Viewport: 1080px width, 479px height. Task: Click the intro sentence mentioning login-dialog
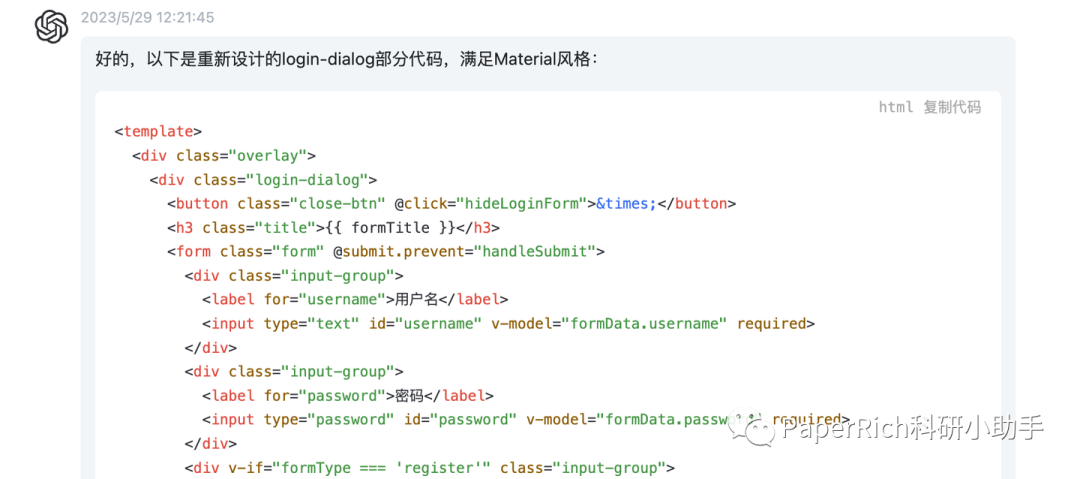pos(346,59)
